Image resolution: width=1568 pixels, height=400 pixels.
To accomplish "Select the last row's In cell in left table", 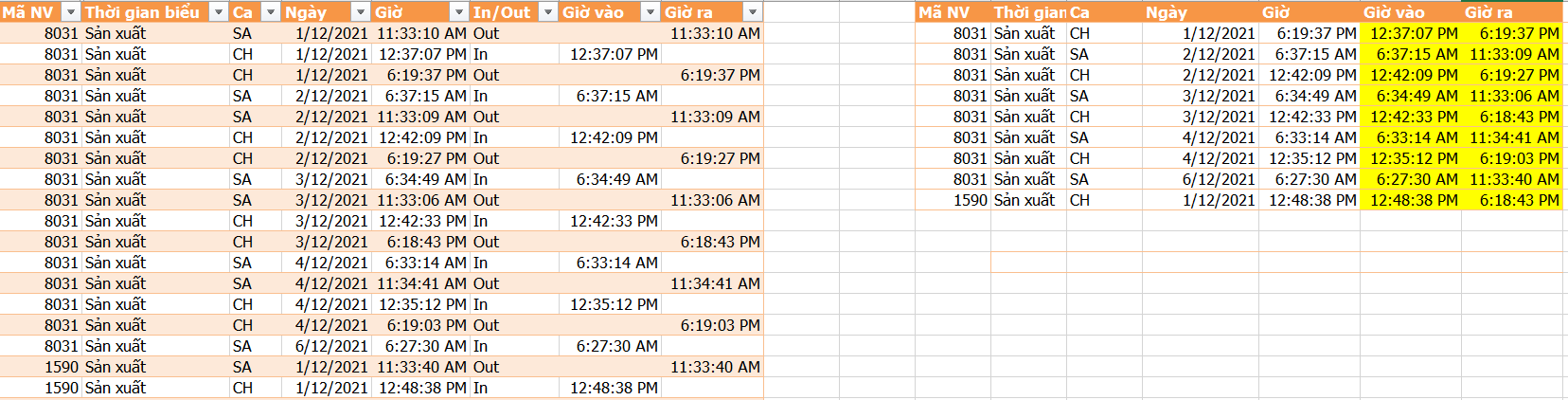I will [514, 388].
